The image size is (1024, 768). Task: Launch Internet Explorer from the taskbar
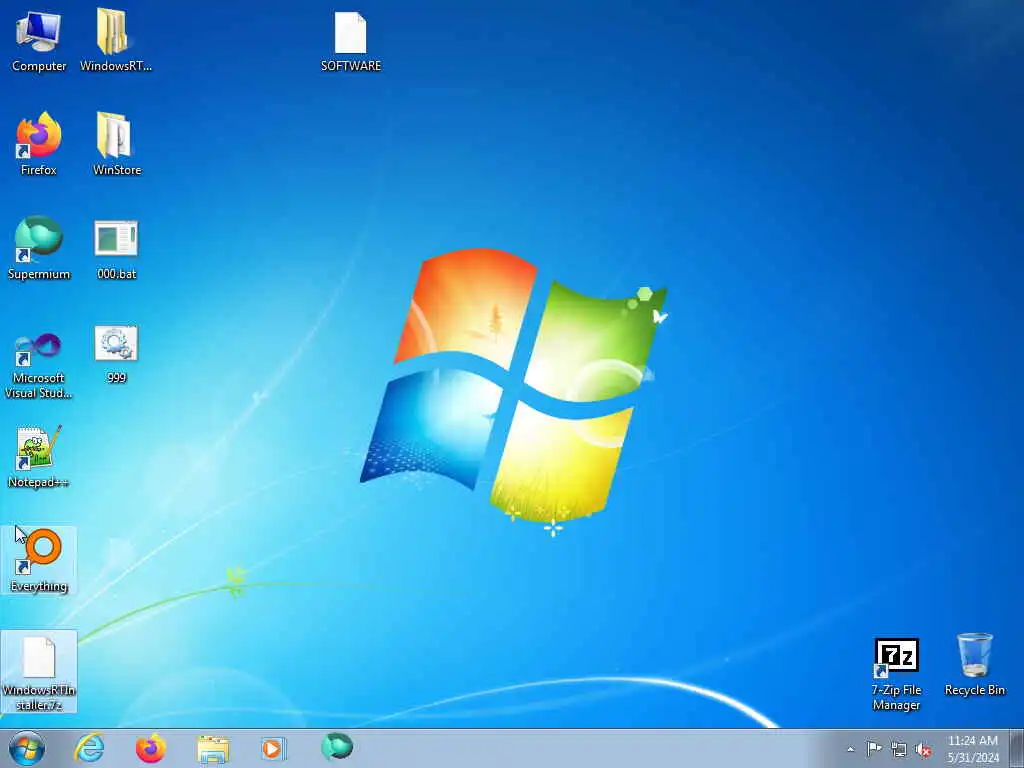point(89,748)
